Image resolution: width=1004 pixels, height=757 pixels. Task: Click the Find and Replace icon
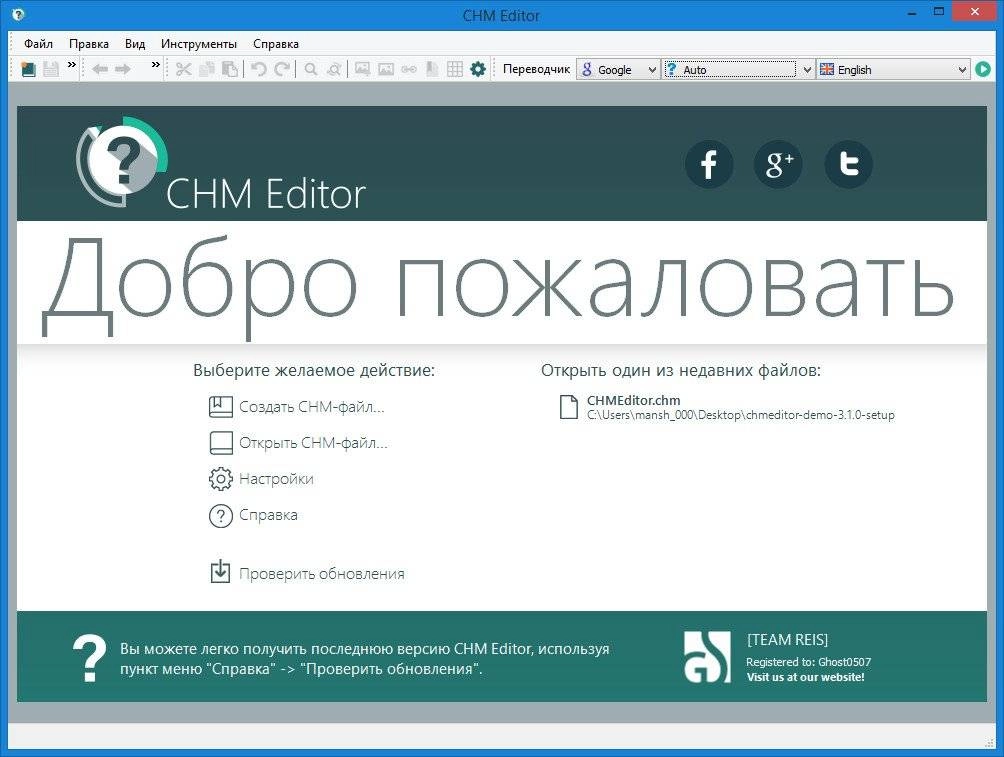pyautogui.click(x=334, y=69)
